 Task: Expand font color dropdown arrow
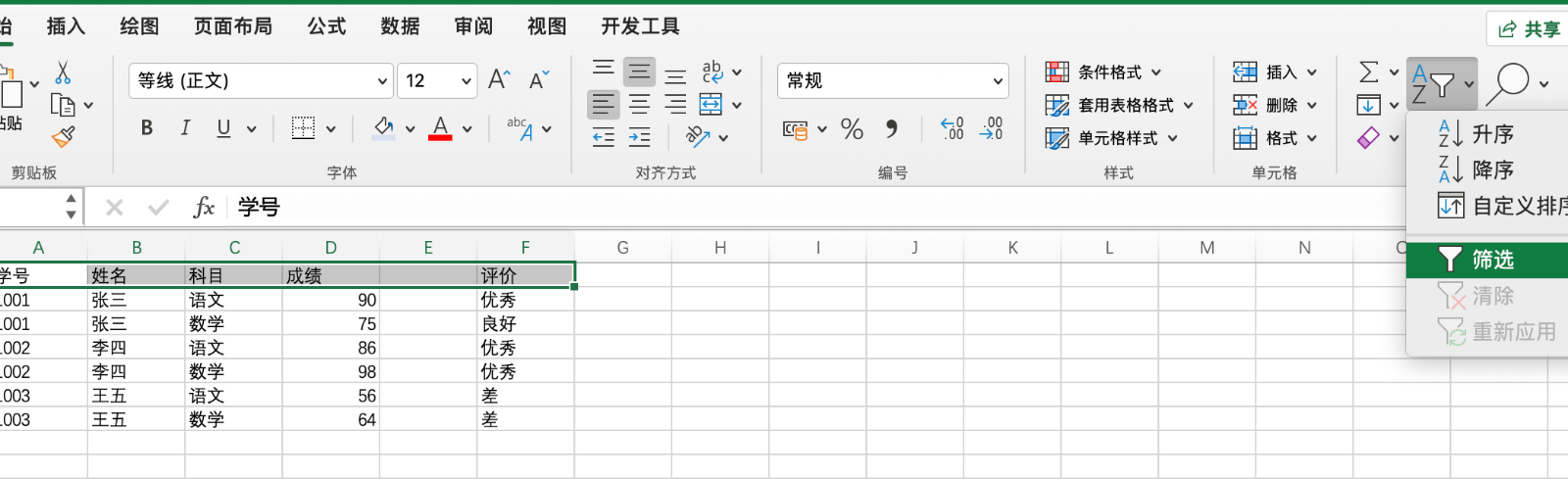(467, 129)
